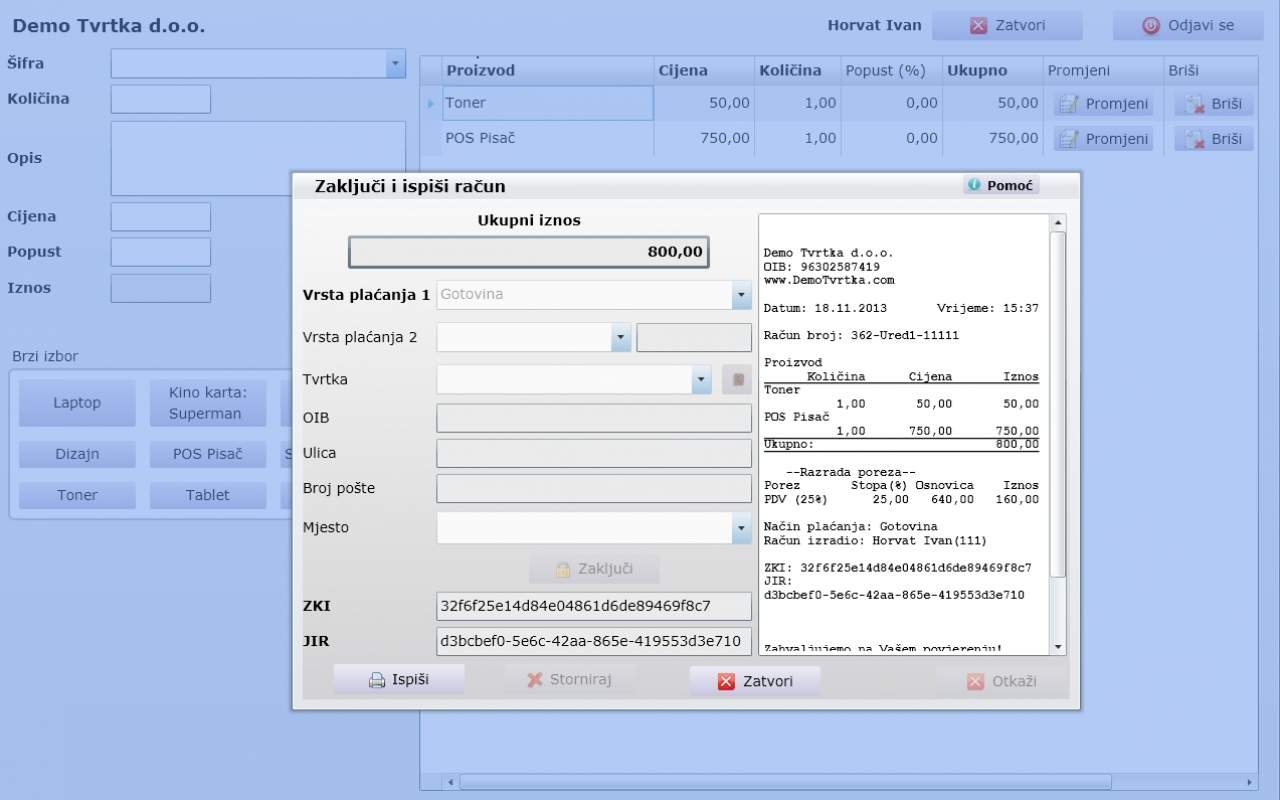Click Briši for the Toner row
The width and height of the screenshot is (1280, 800).
click(1213, 104)
